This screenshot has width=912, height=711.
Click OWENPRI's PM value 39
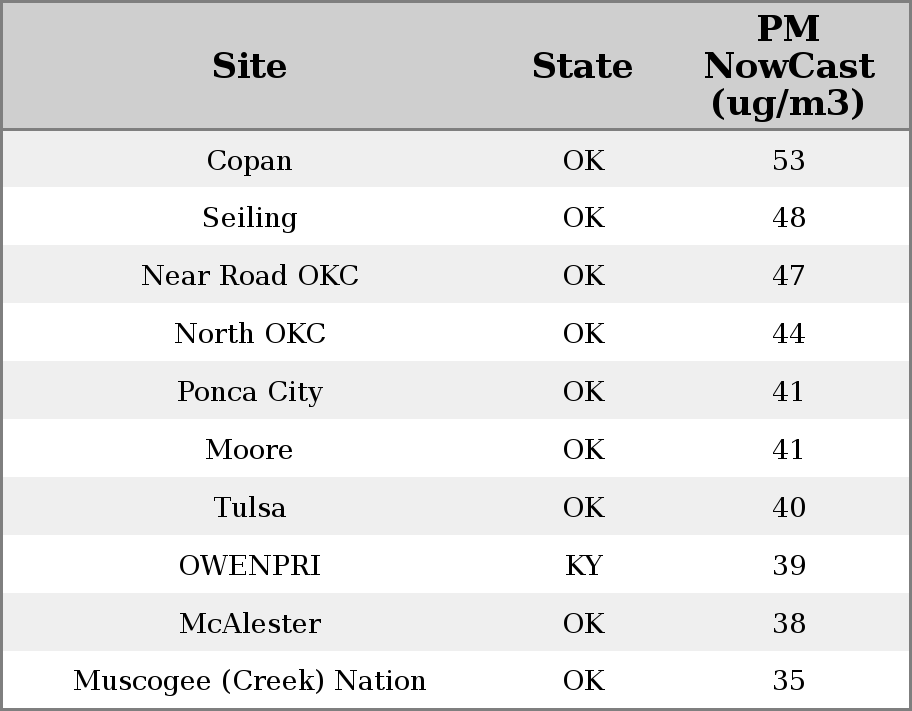tap(788, 566)
